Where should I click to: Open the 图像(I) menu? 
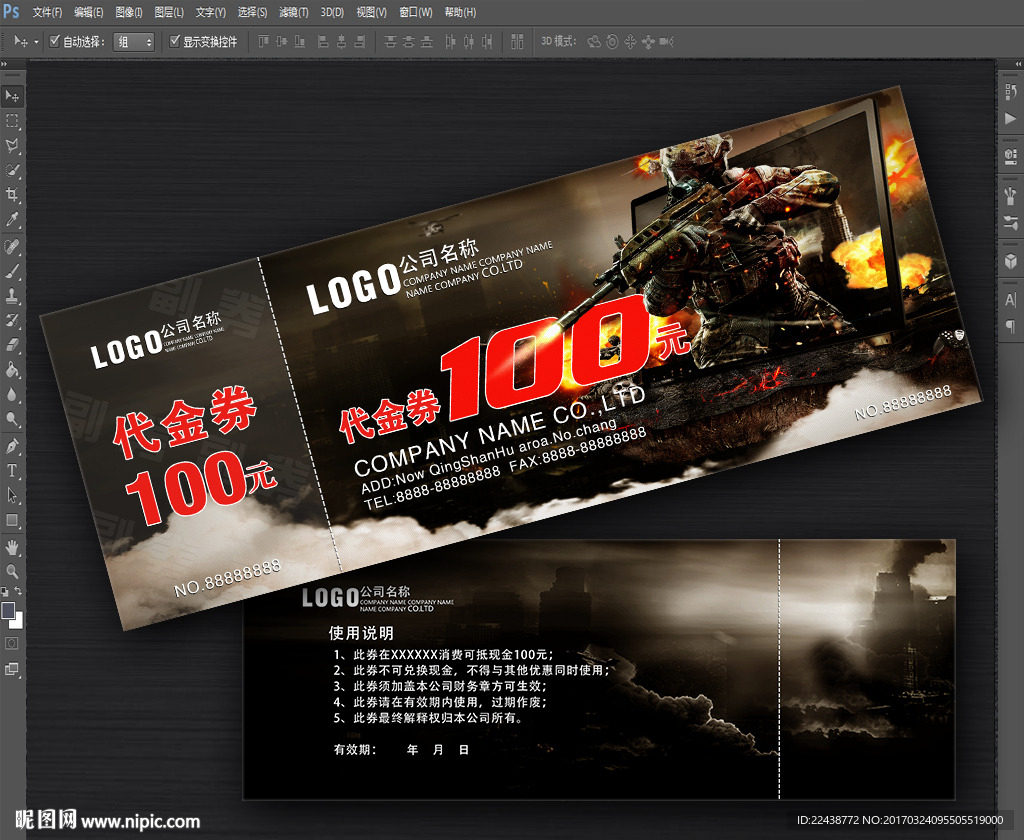pyautogui.click(x=129, y=12)
